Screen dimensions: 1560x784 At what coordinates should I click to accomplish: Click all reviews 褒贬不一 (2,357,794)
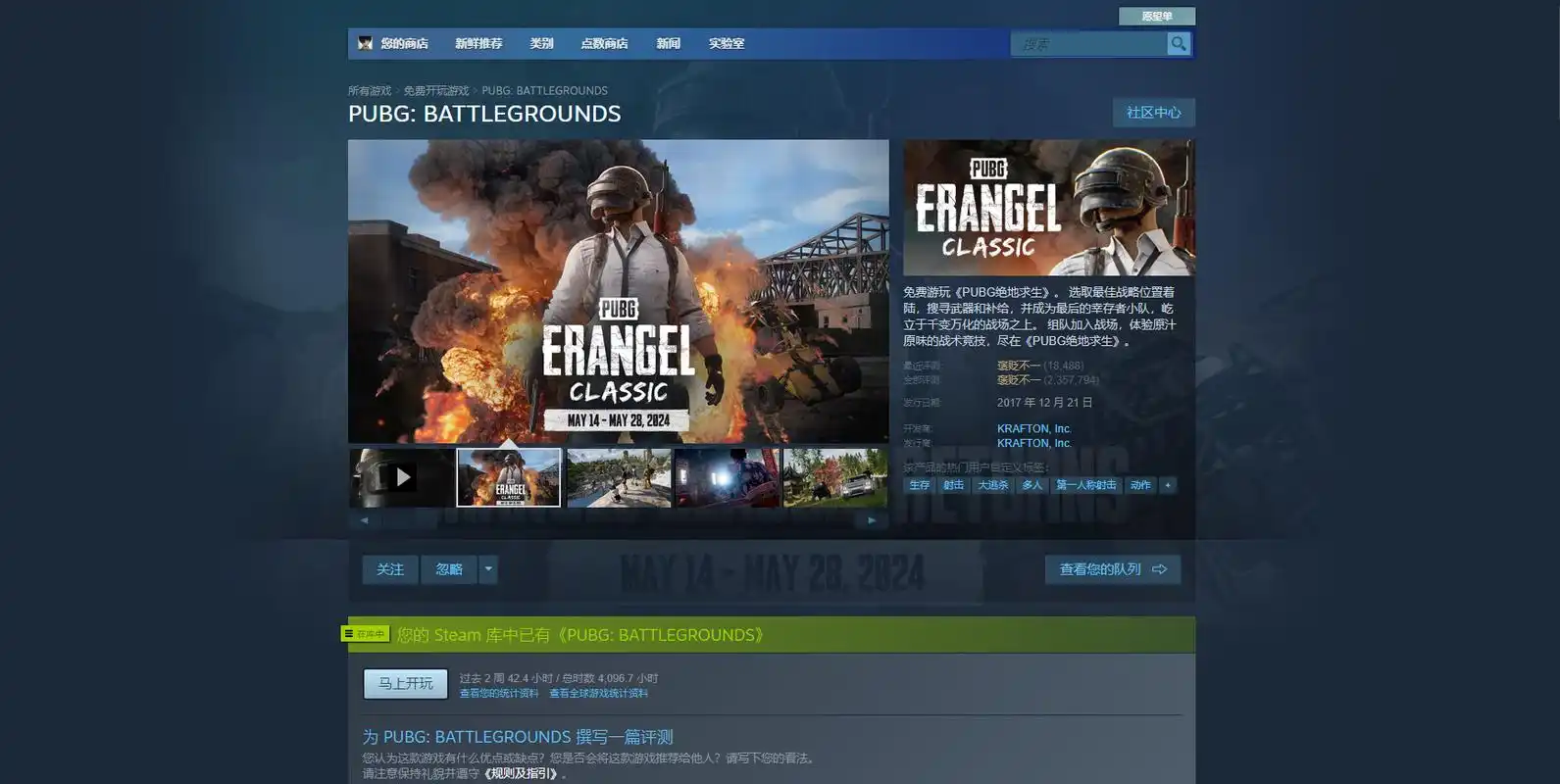coord(1048,380)
